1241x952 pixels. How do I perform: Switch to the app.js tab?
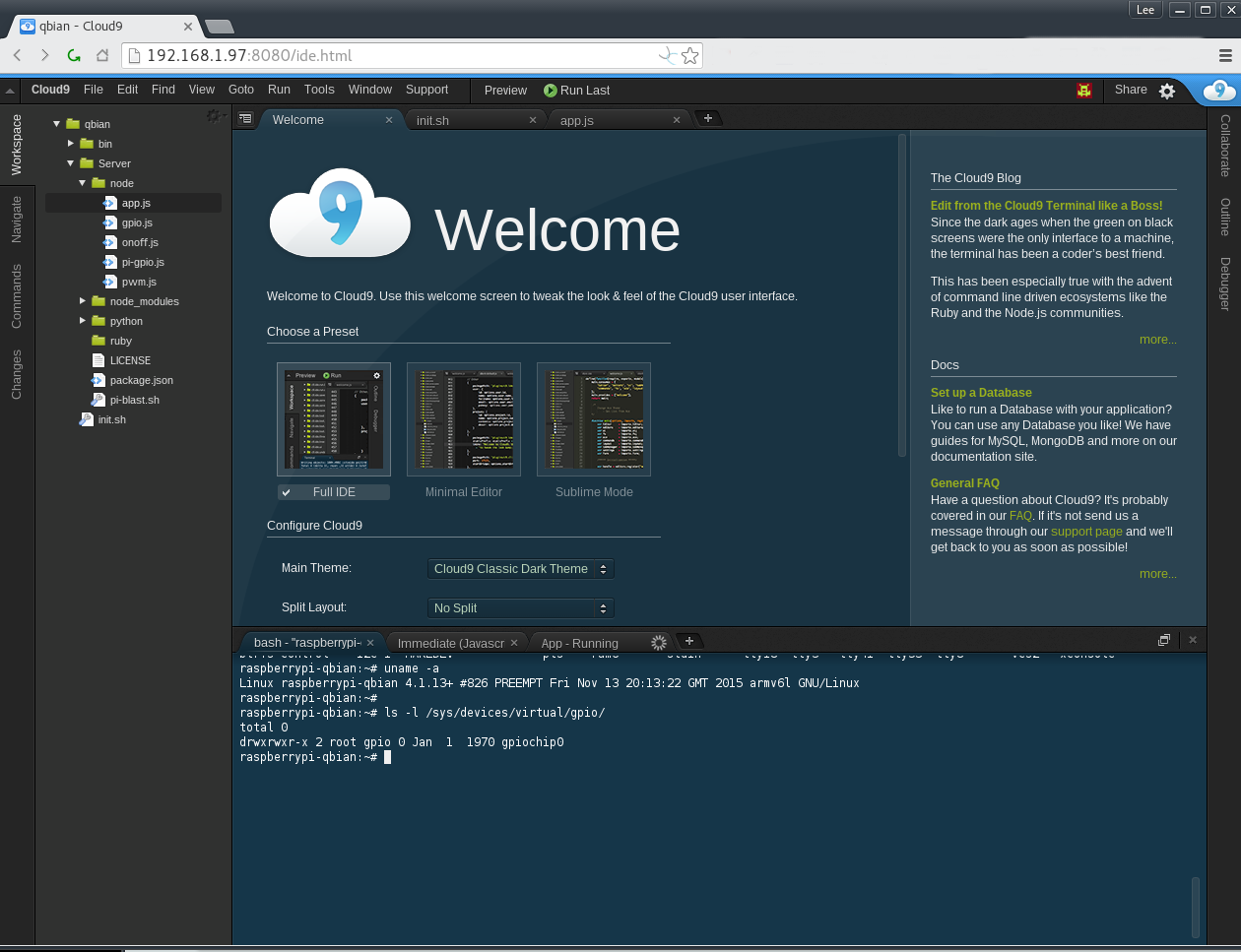(x=621, y=120)
